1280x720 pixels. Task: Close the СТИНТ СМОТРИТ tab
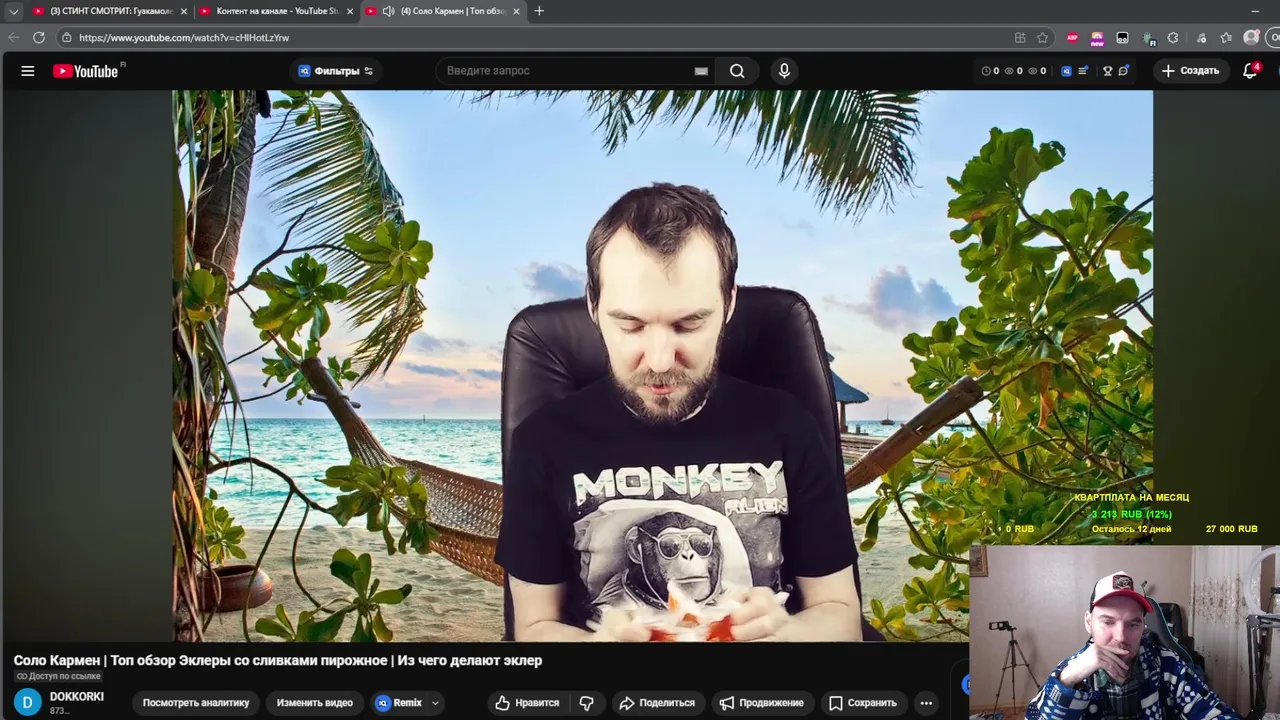(x=184, y=11)
